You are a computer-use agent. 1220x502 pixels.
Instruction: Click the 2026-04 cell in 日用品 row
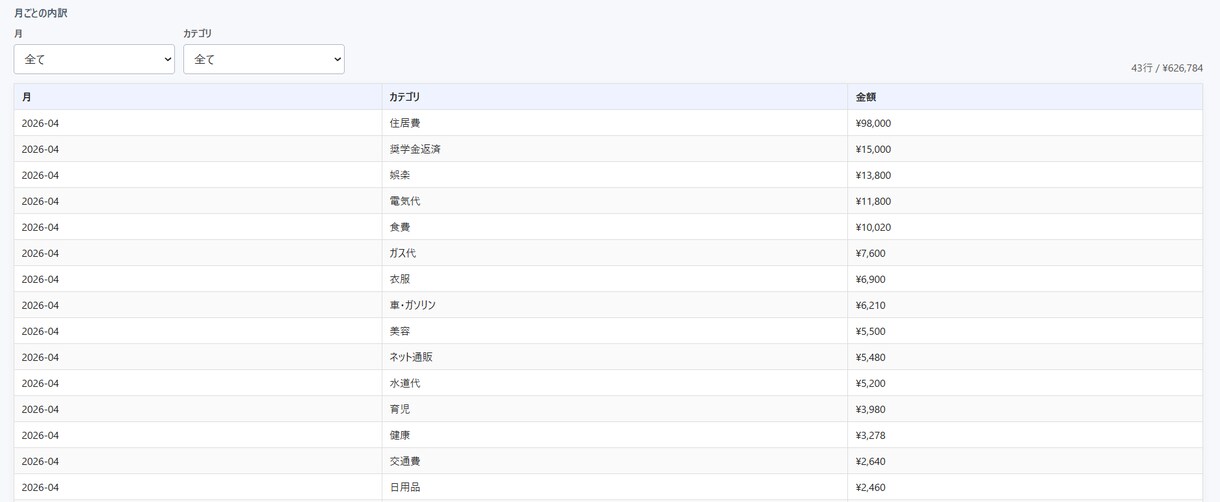click(x=198, y=487)
